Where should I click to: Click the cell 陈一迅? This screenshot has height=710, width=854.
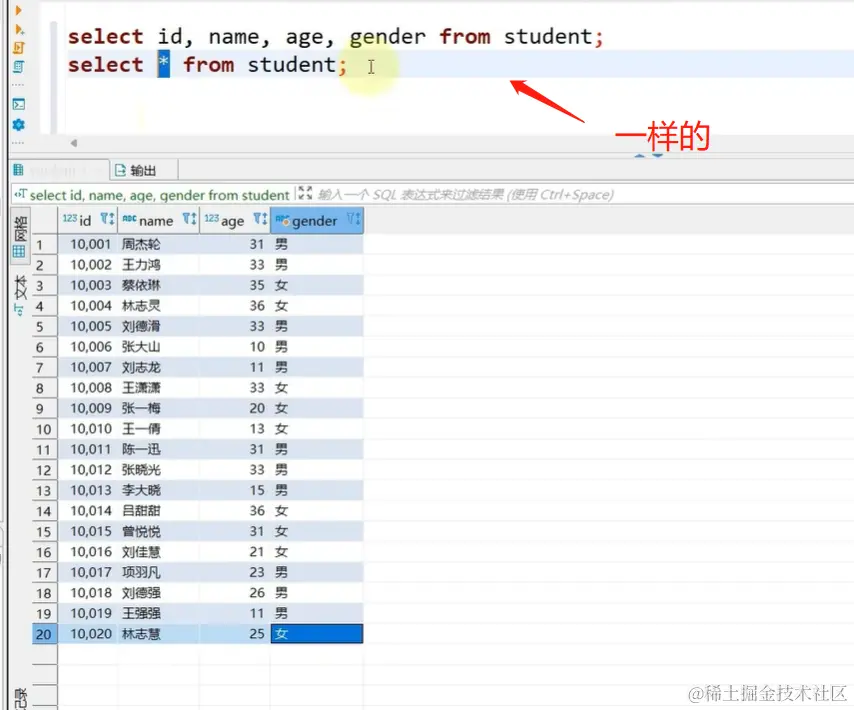158,449
